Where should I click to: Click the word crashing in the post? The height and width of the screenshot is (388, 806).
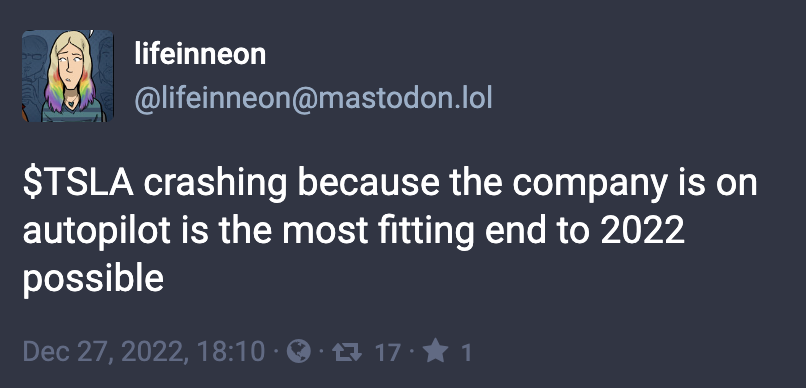pyautogui.click(x=215, y=185)
